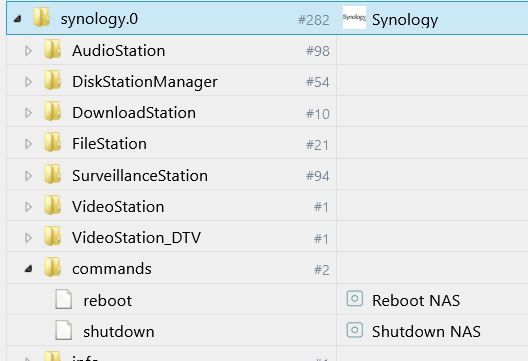Click the Reboot NAS button-role icon
Screen dimensions: 528x361
(x=355, y=299)
